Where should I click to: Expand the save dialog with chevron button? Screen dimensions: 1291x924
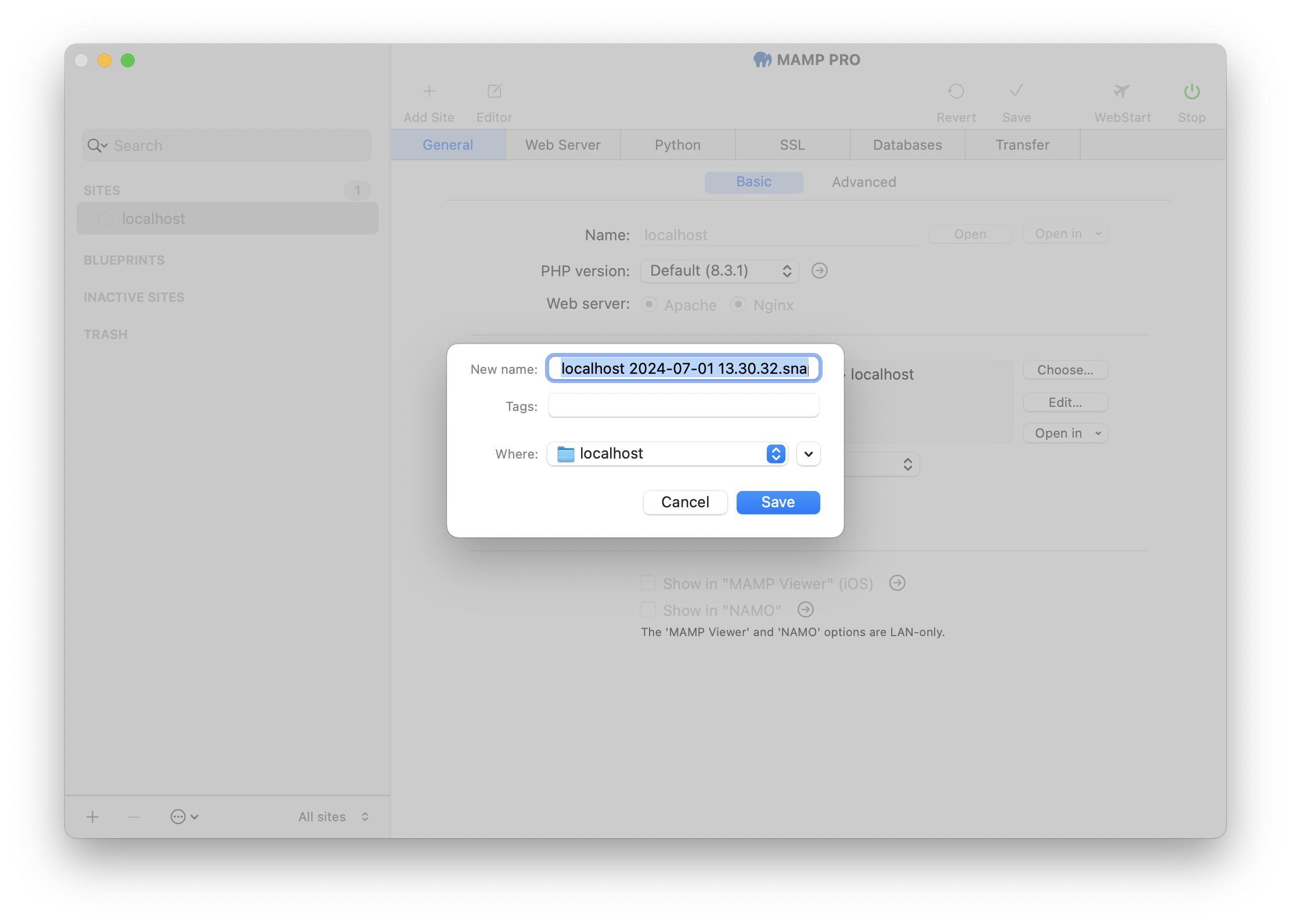tap(809, 454)
